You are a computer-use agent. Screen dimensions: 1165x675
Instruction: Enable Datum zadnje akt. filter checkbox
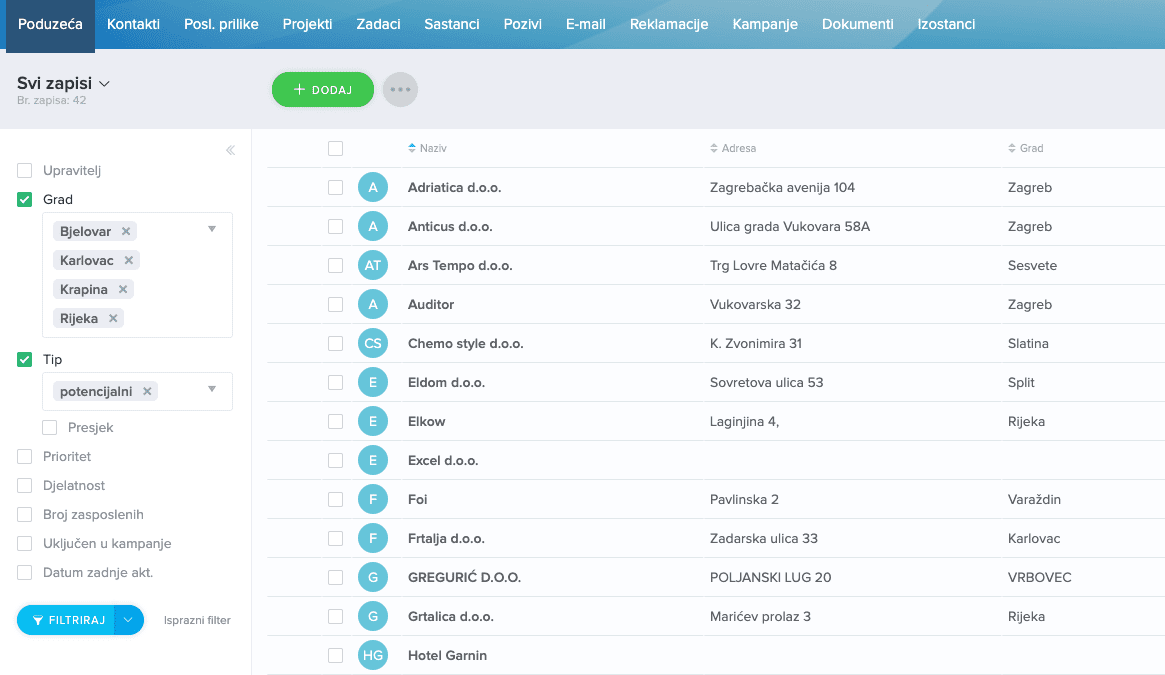25,572
